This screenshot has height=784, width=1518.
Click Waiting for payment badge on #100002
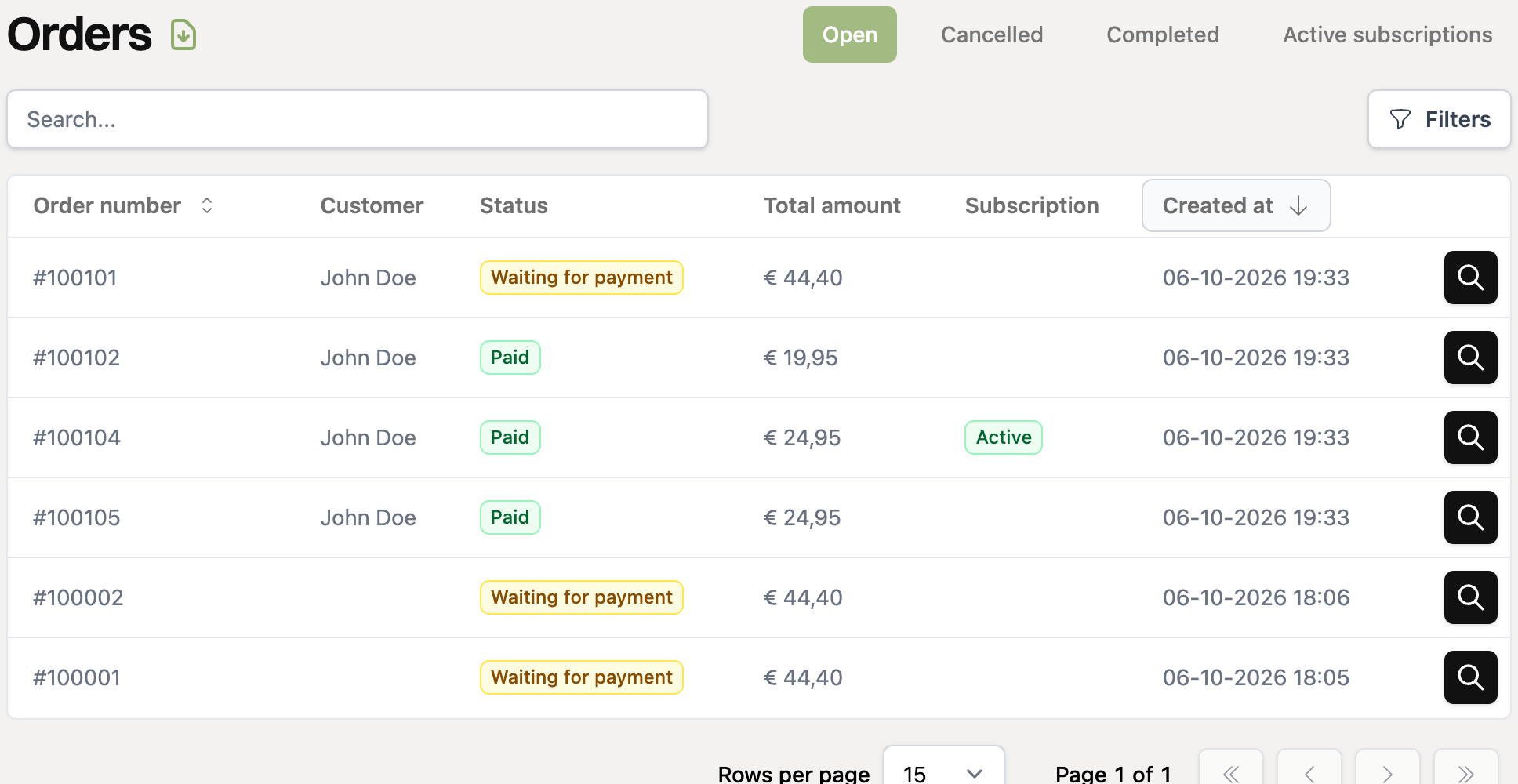pos(581,597)
